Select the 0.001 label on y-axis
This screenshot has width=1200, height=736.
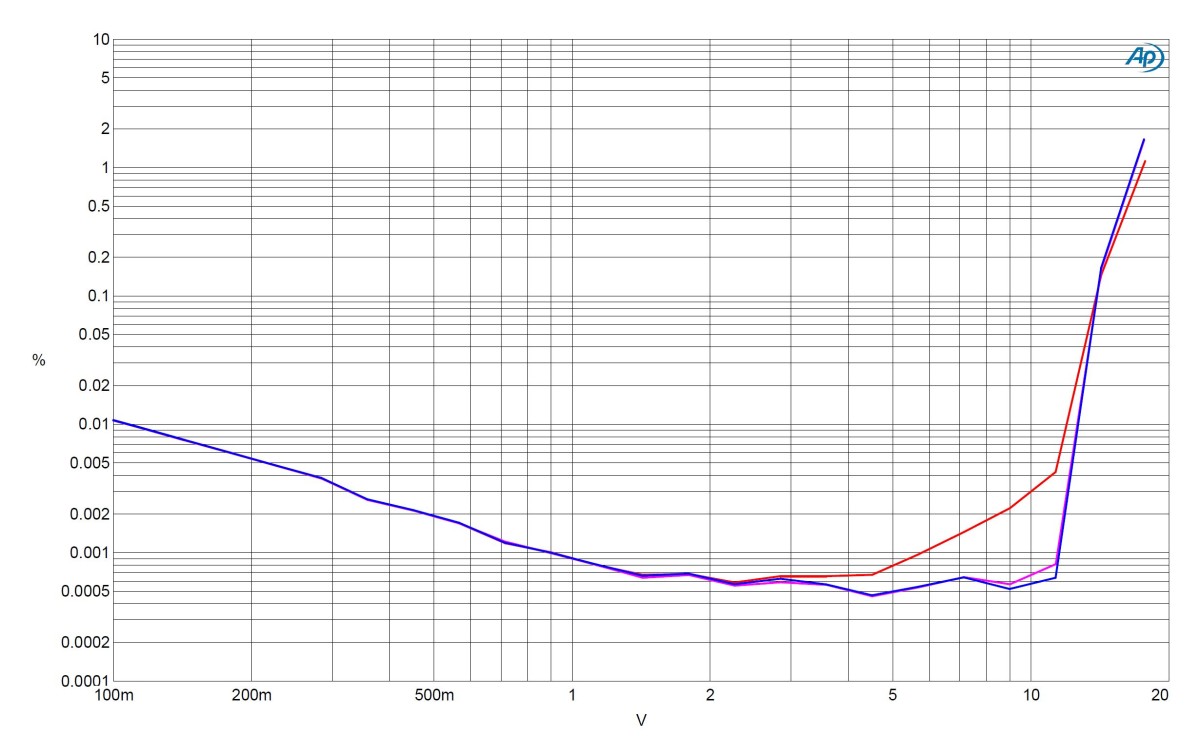(x=88, y=552)
